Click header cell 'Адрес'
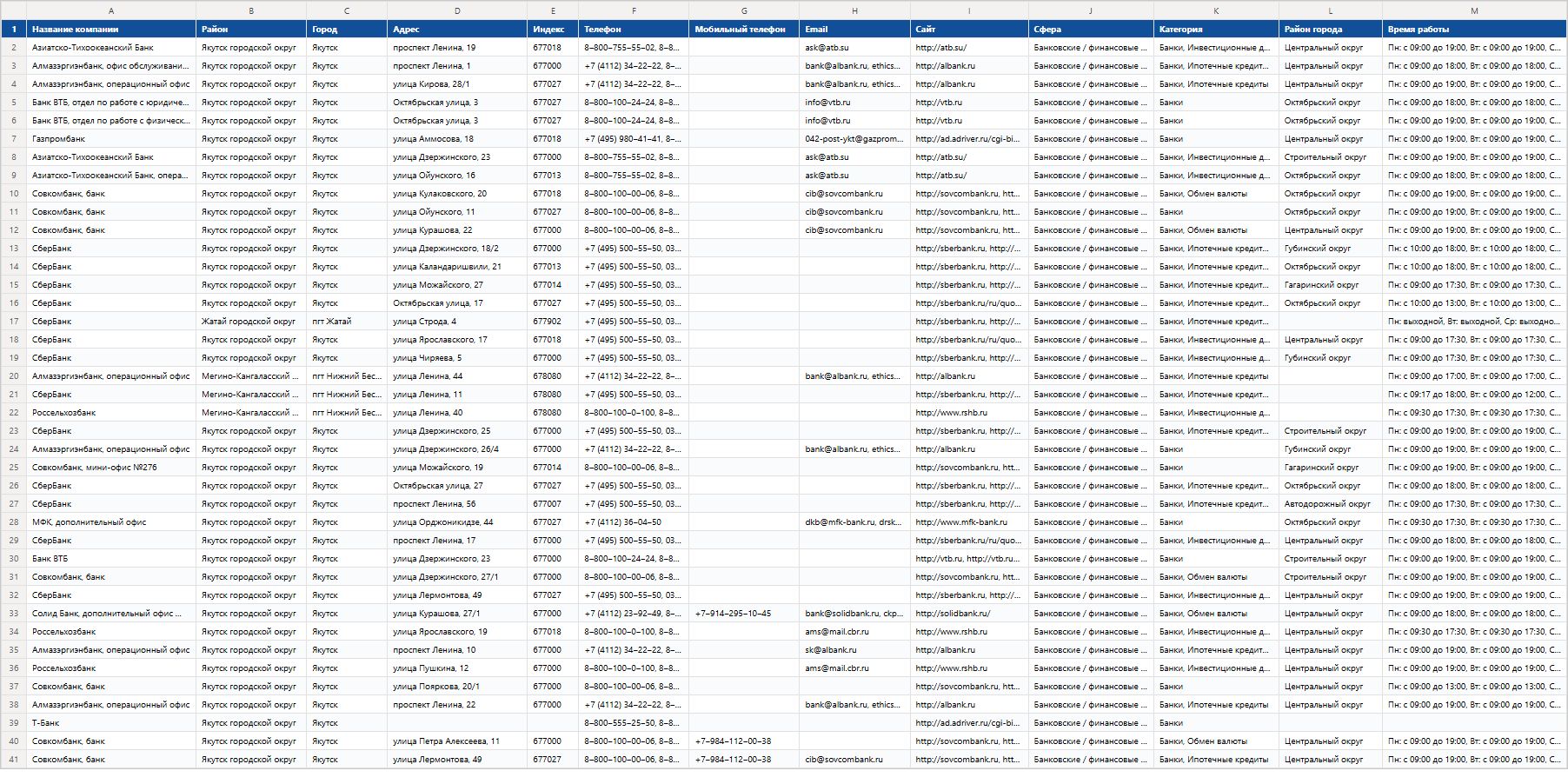Image resolution: width=1568 pixels, height=784 pixels. point(457,29)
